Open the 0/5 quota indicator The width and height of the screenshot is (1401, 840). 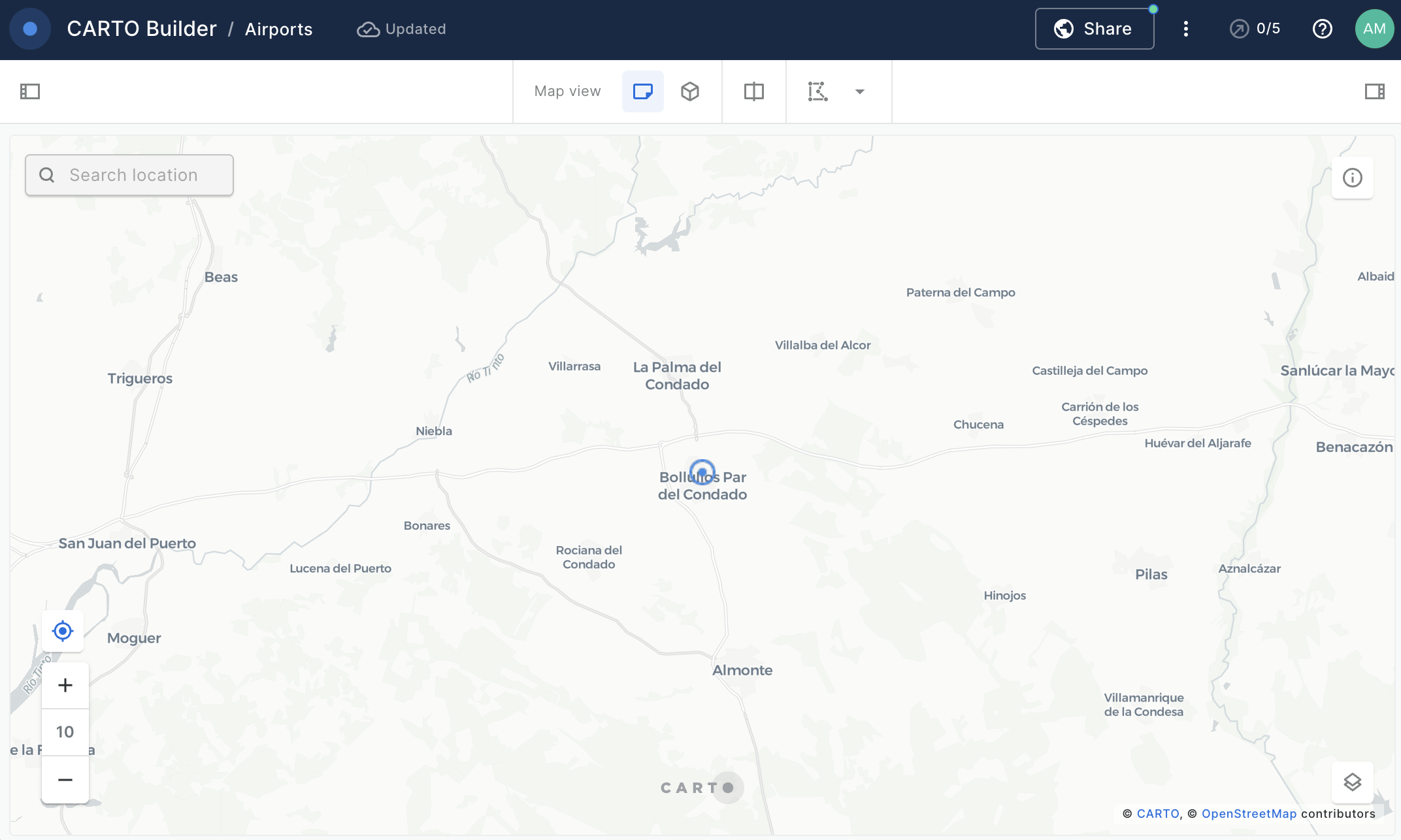pyautogui.click(x=1255, y=29)
